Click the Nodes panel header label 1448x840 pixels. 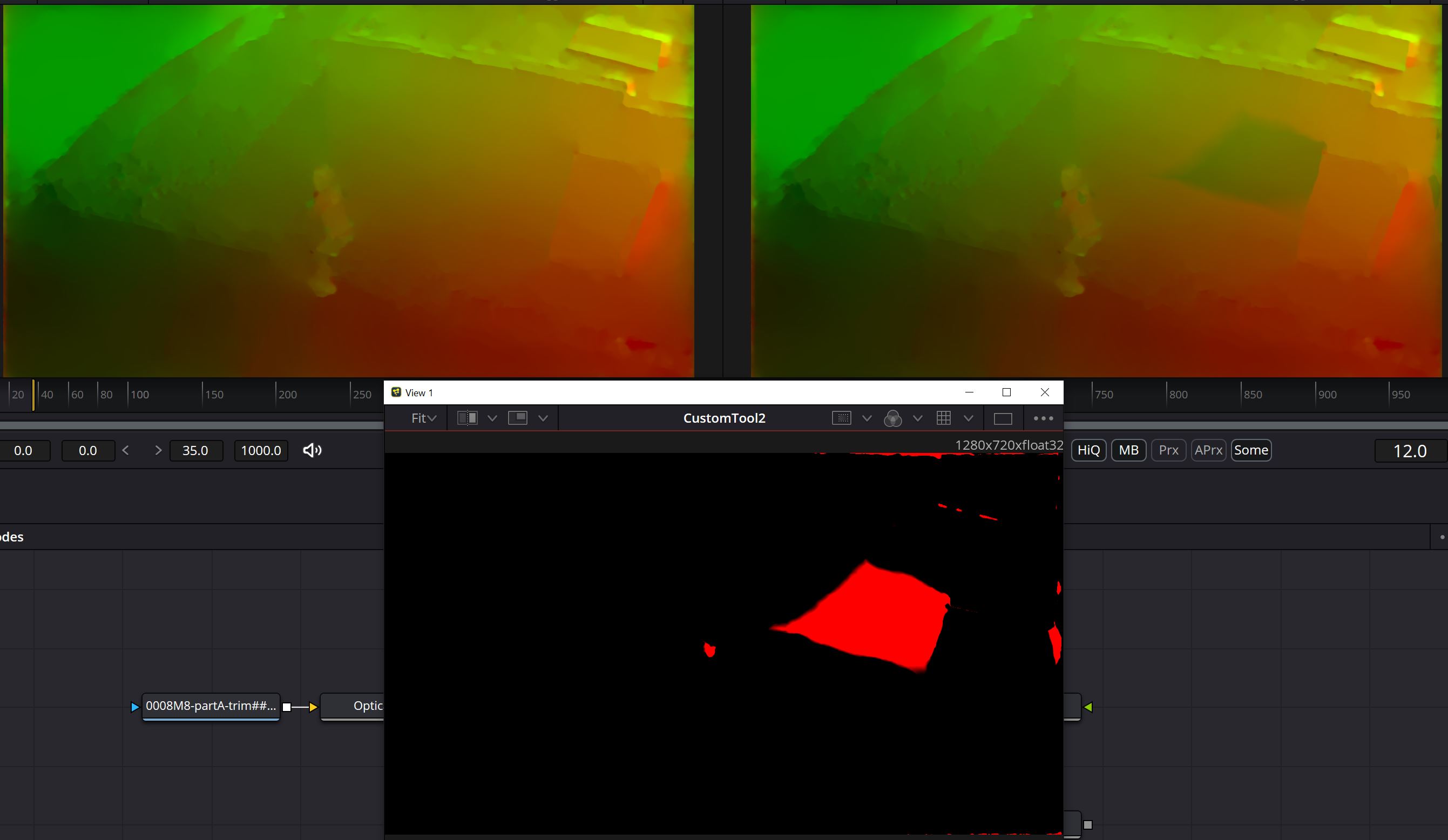click(11, 537)
